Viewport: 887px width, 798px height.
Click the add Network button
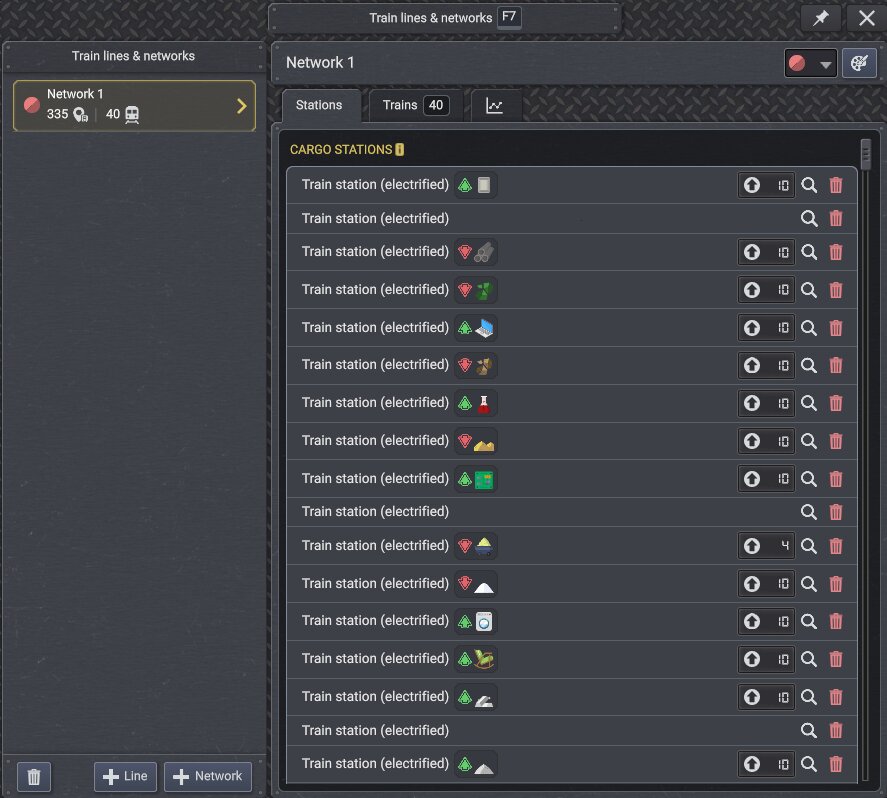208,777
